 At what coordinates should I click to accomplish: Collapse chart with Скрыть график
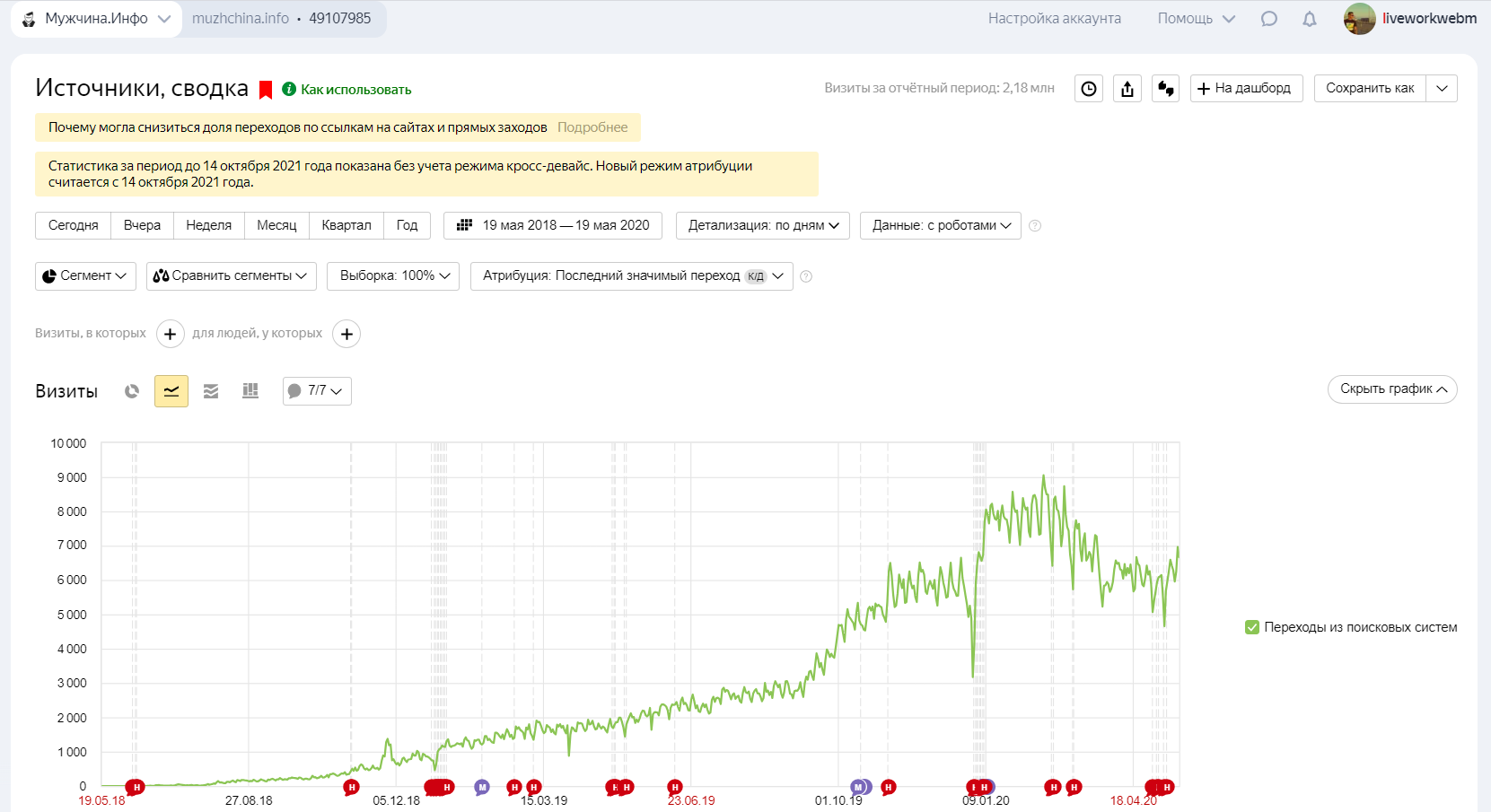1392,389
